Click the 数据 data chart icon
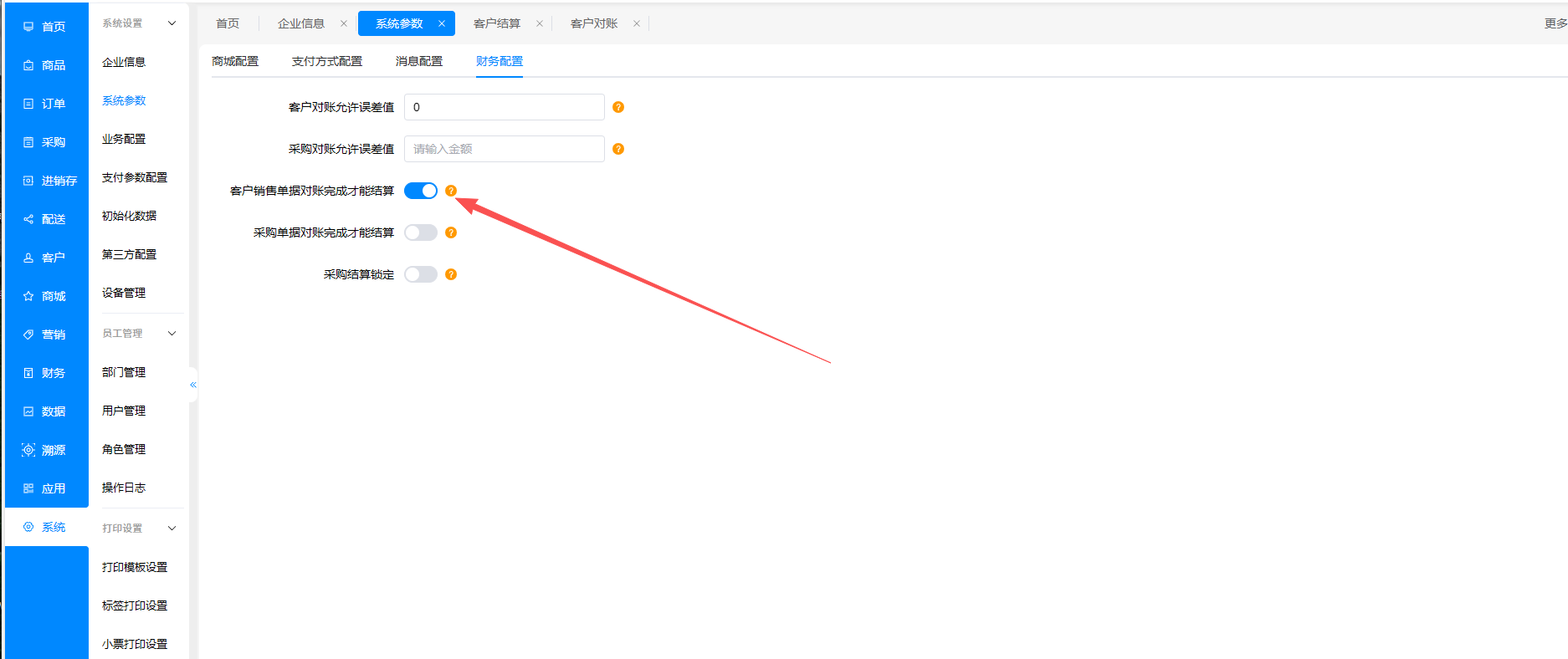The image size is (1568, 659). [28, 411]
